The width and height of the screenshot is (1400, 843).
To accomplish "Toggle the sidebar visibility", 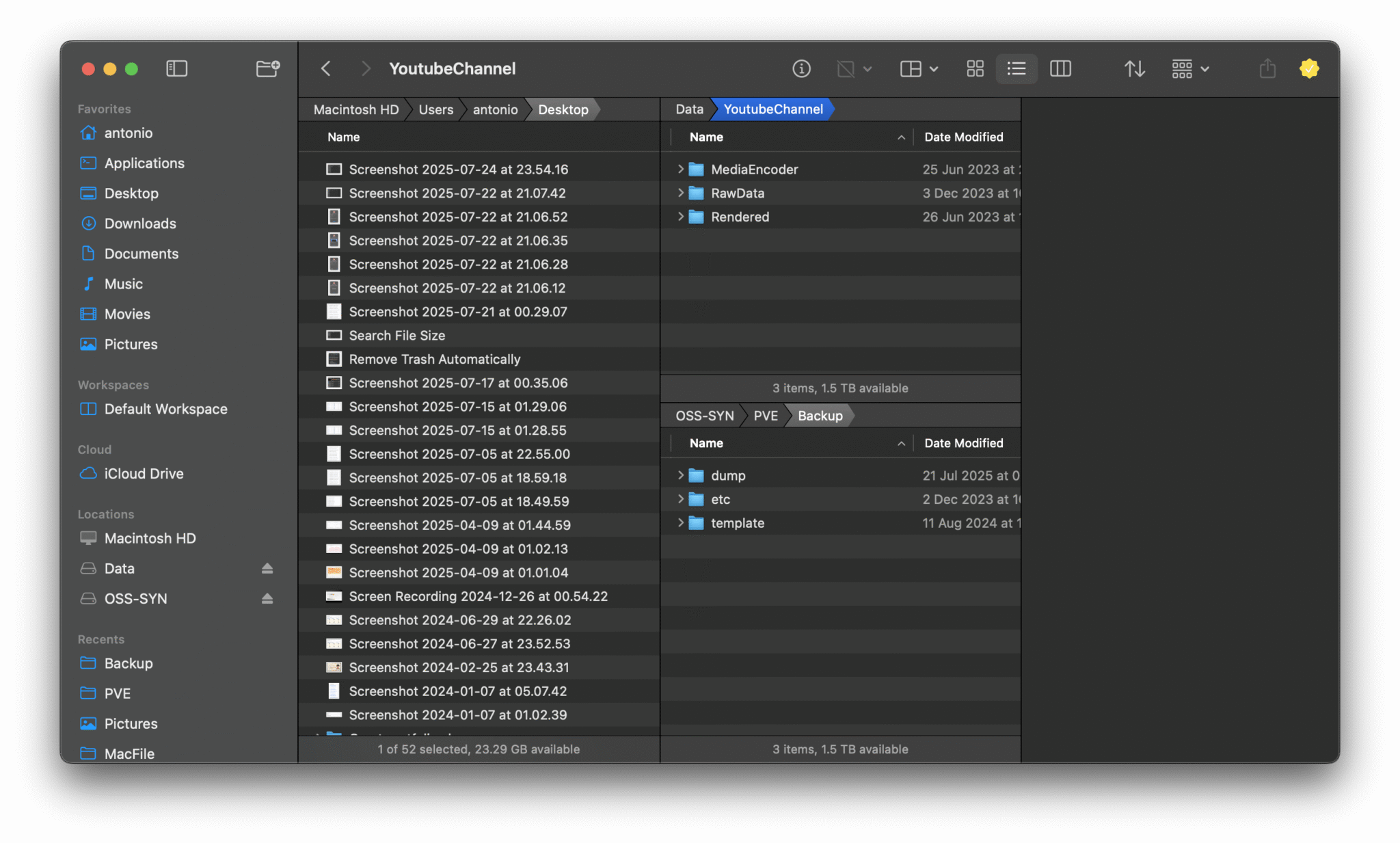I will (x=177, y=68).
